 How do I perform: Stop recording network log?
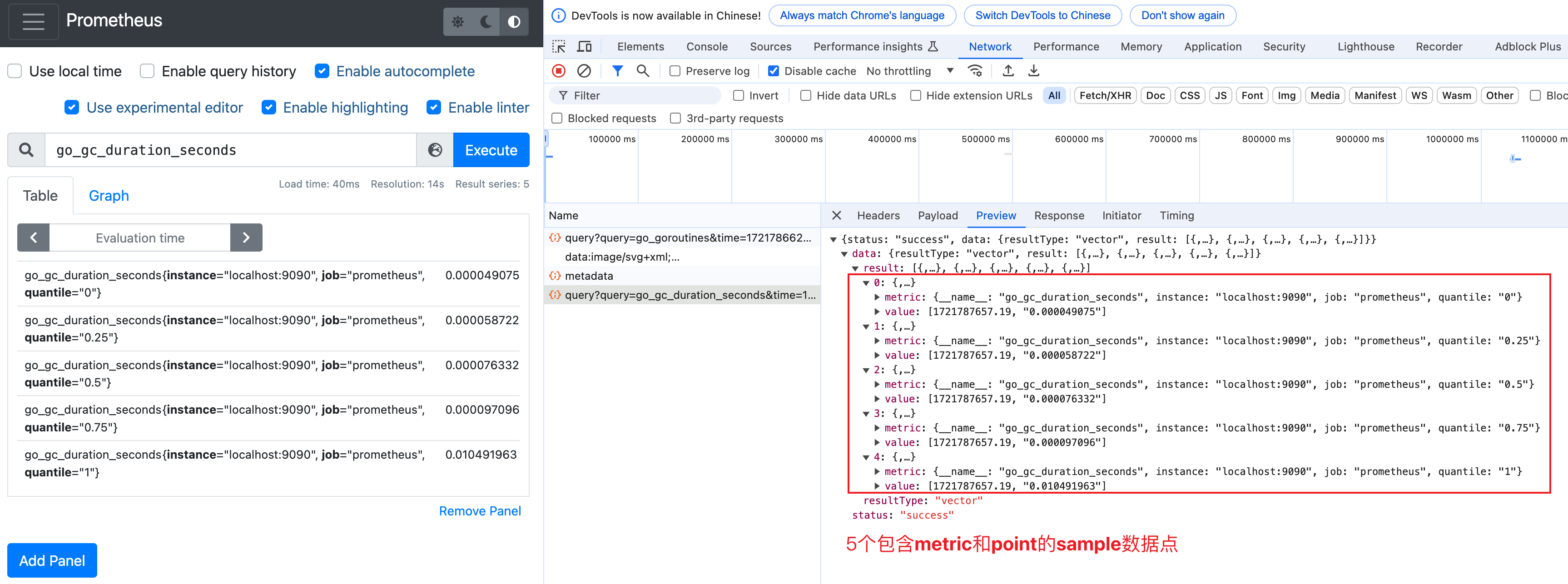pyautogui.click(x=558, y=71)
